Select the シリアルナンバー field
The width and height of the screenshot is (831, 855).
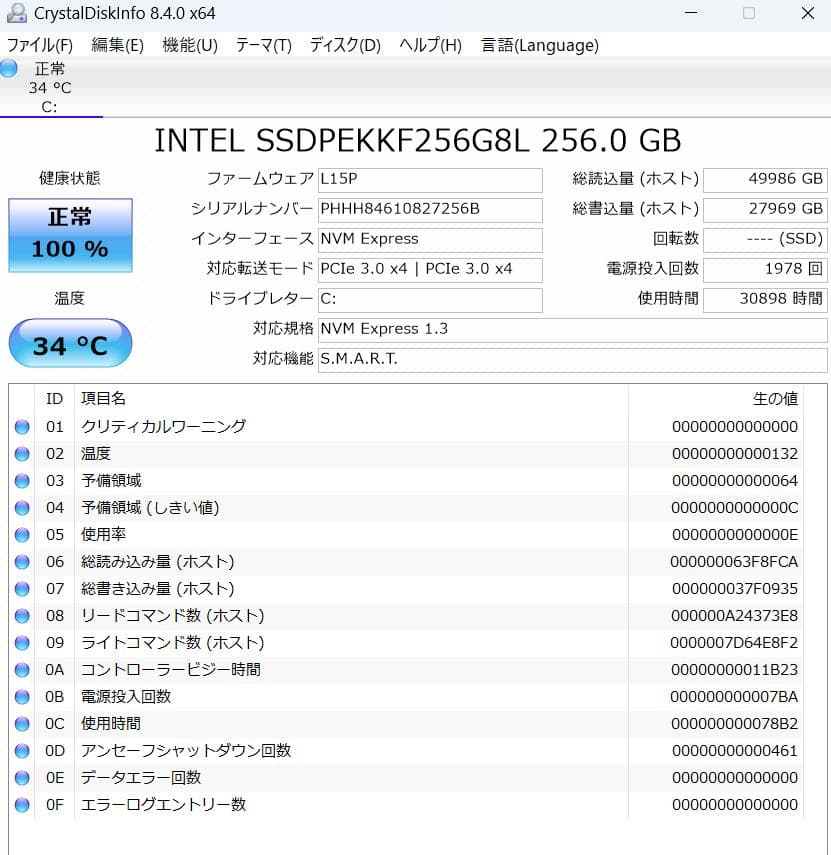coord(430,210)
